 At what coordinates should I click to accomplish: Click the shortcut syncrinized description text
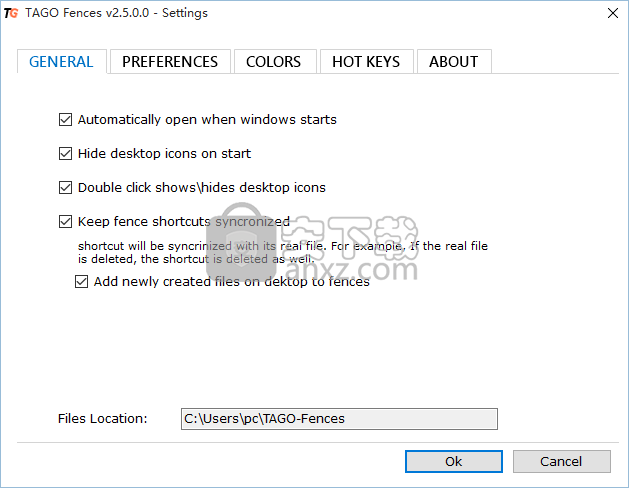click(282, 252)
